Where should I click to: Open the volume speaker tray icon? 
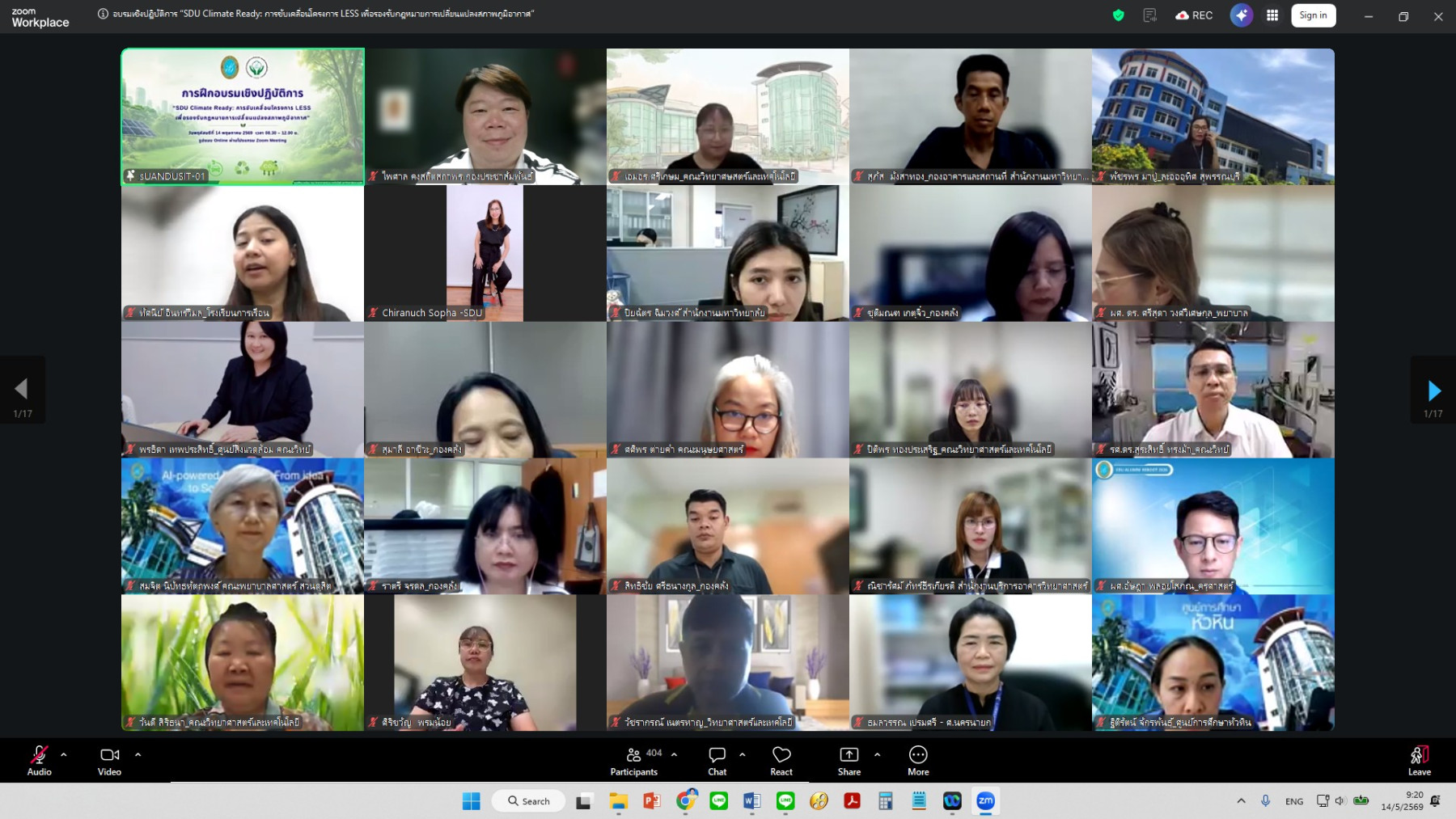click(x=1340, y=801)
